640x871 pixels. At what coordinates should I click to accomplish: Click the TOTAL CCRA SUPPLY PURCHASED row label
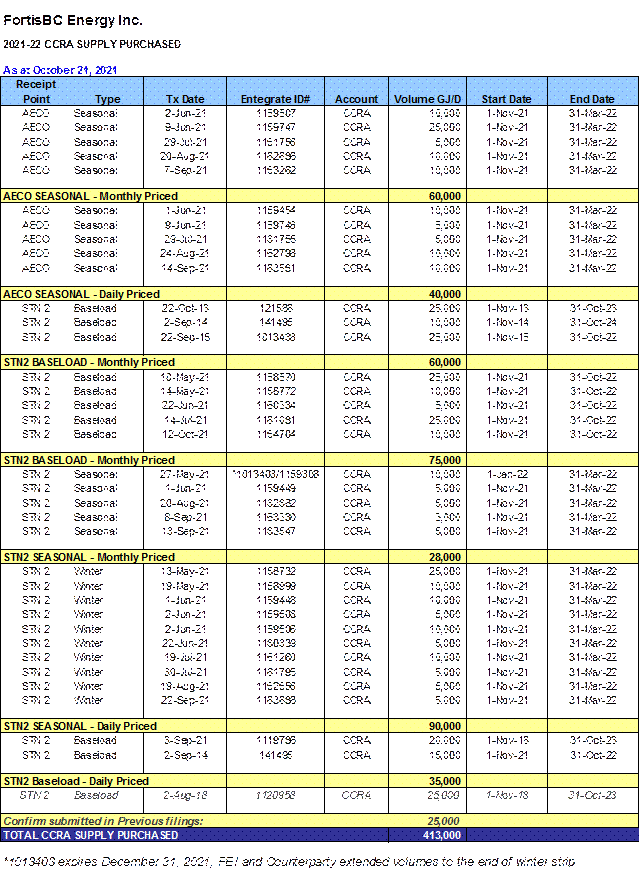91,835
